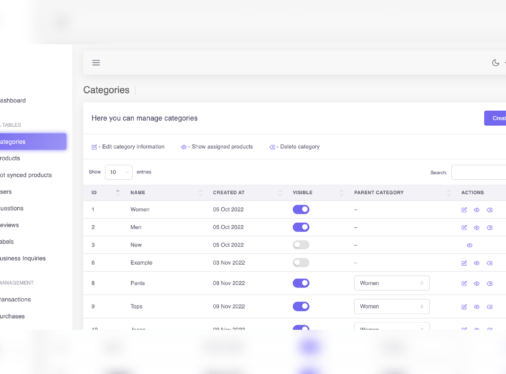Turn off visibility for Men
Viewport: 506px width, 374px height.
click(301, 227)
